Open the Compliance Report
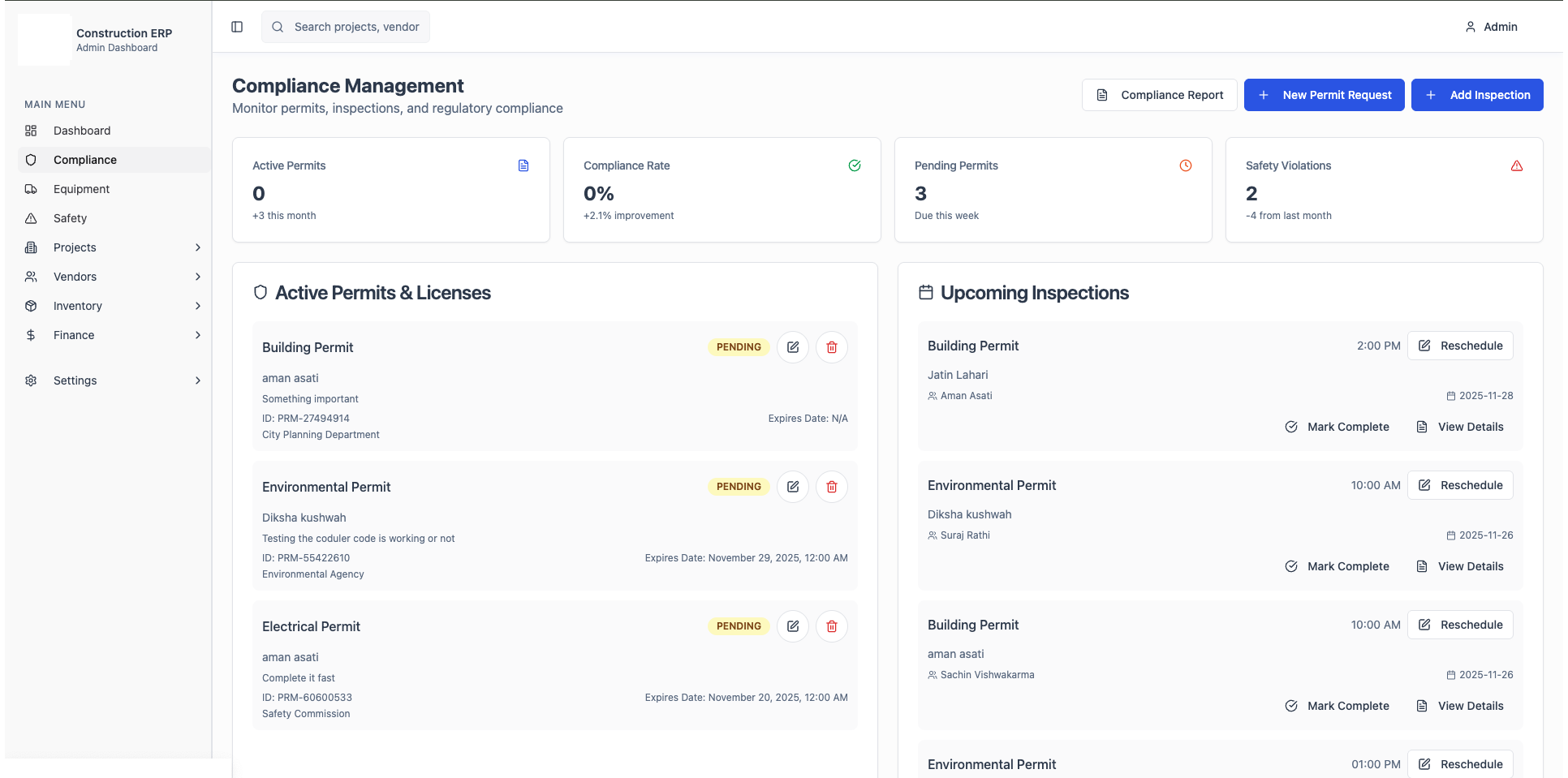This screenshot has width=1568, height=778. [1159, 95]
